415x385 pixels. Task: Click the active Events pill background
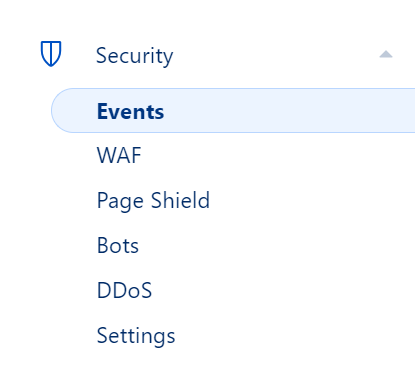coord(233,111)
